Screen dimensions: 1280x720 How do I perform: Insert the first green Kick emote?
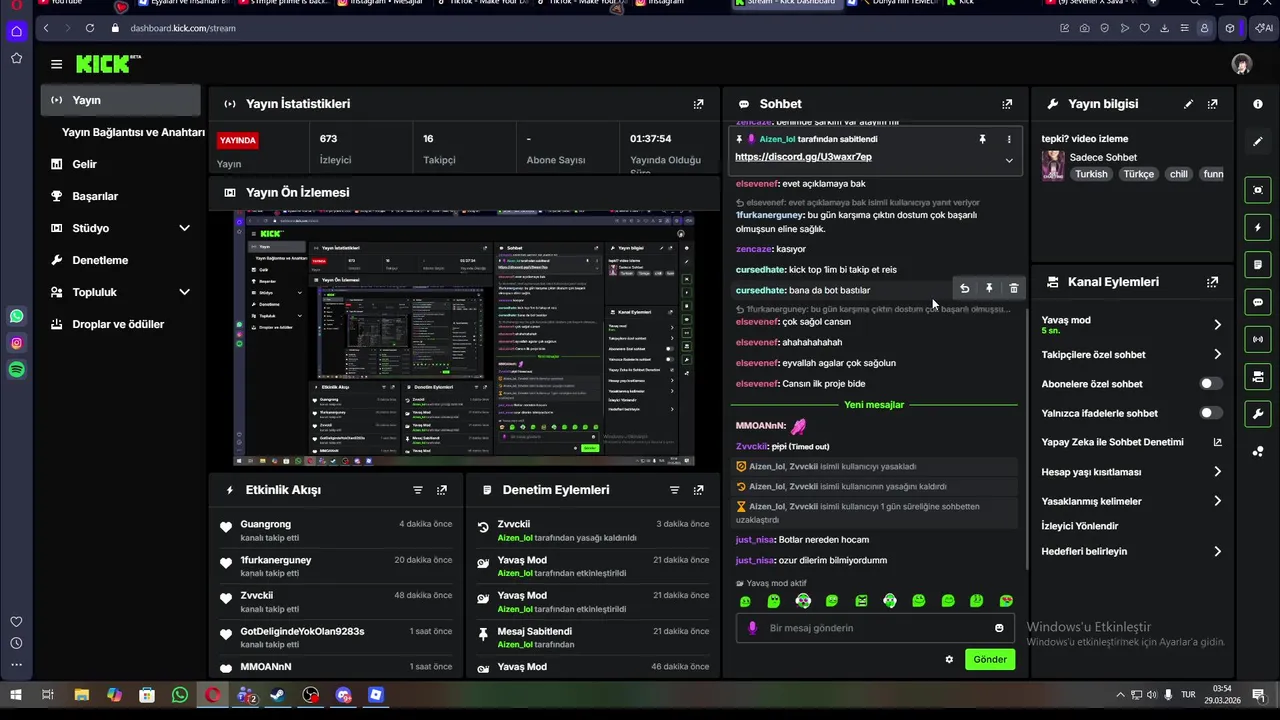[x=745, y=601]
